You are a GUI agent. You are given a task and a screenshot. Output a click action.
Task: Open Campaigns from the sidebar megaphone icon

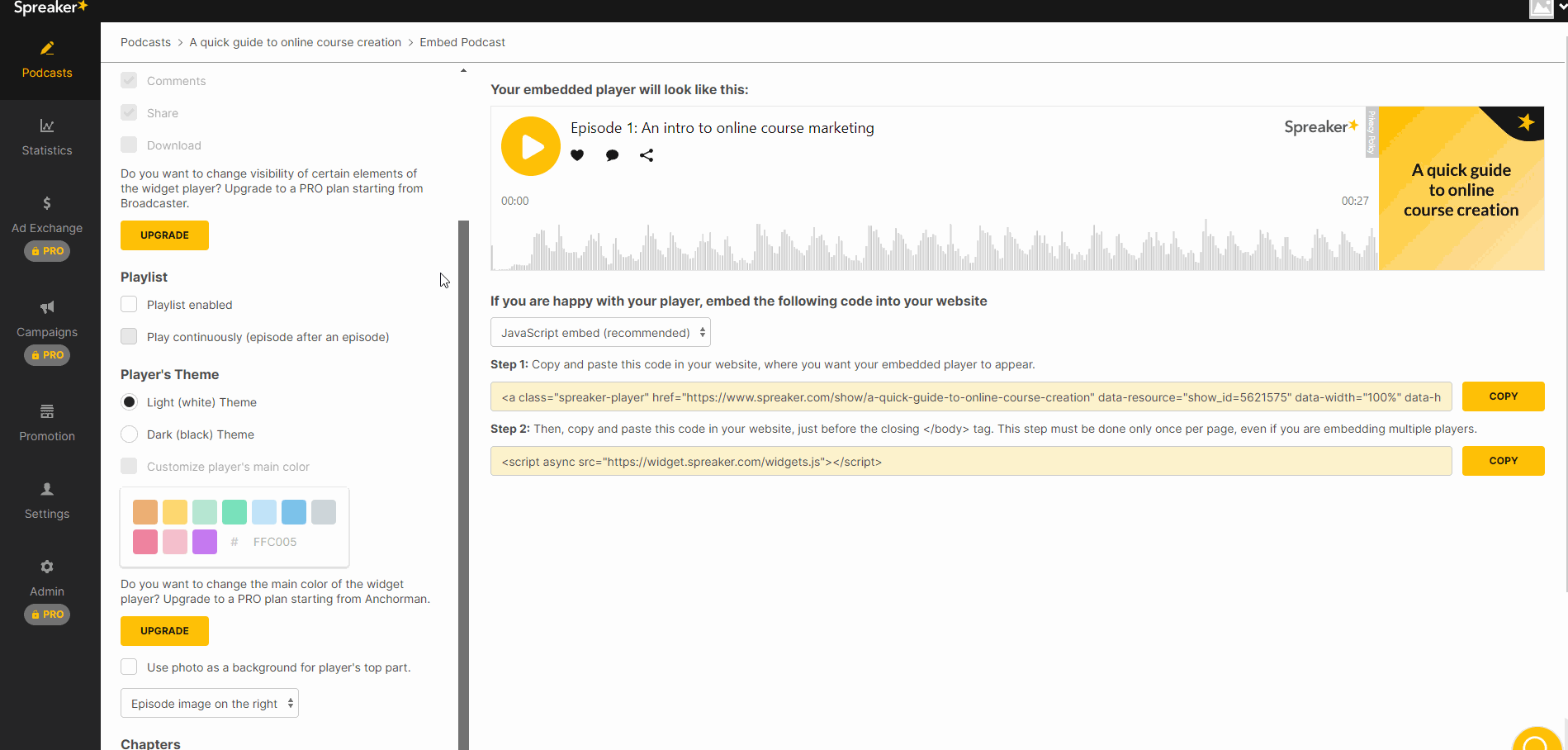click(x=46, y=306)
